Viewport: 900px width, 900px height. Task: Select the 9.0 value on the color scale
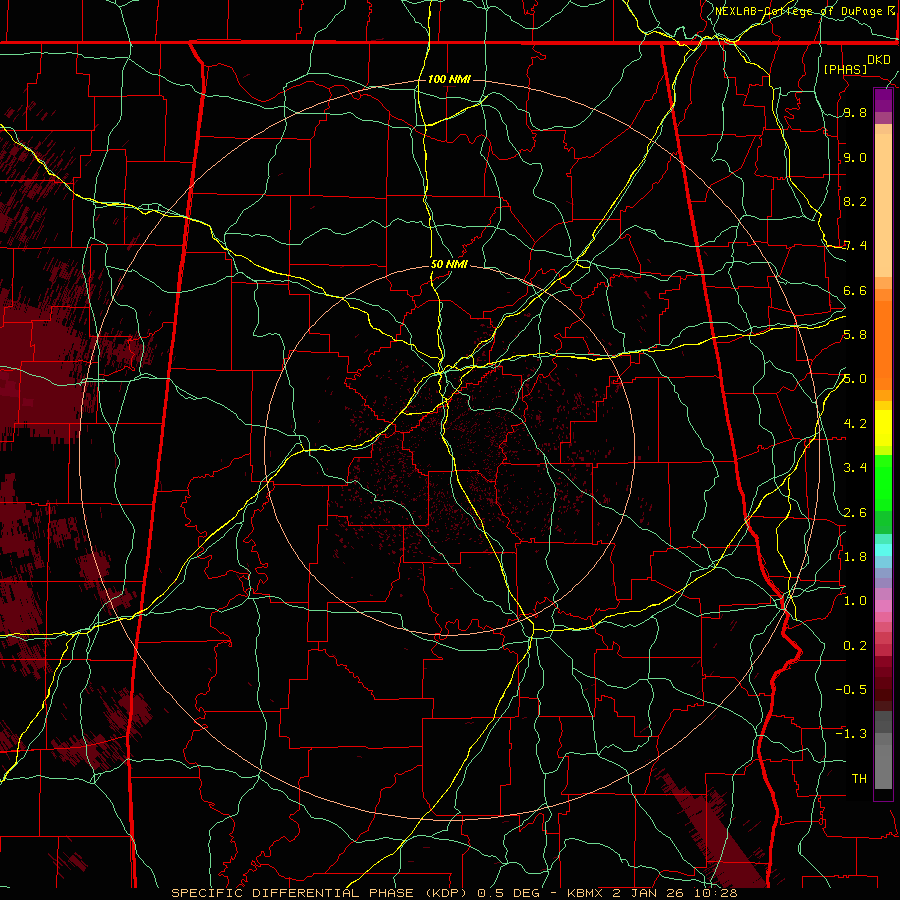[855, 157]
